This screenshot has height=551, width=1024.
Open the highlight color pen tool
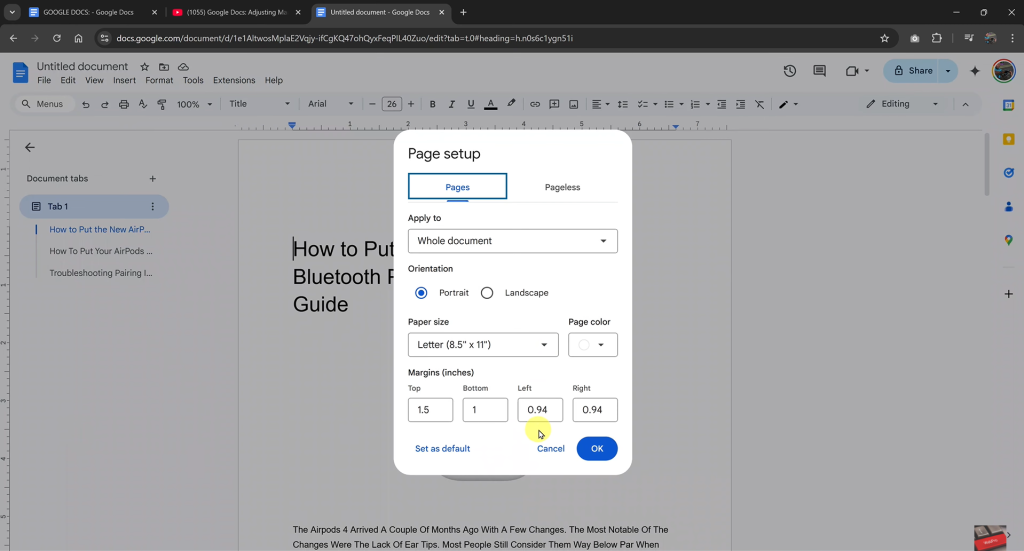pos(511,104)
